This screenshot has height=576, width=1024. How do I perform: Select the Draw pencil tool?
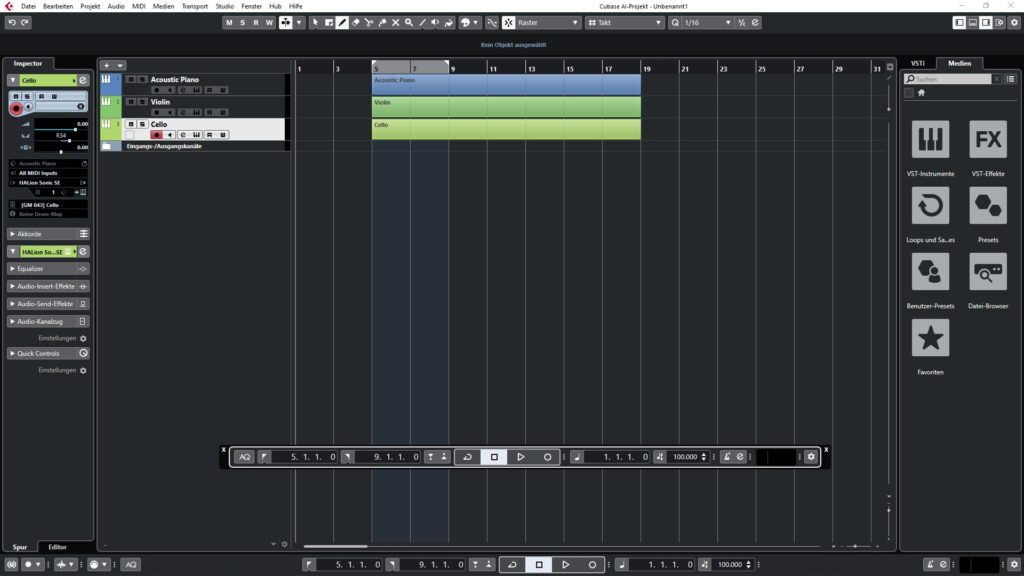click(x=342, y=23)
